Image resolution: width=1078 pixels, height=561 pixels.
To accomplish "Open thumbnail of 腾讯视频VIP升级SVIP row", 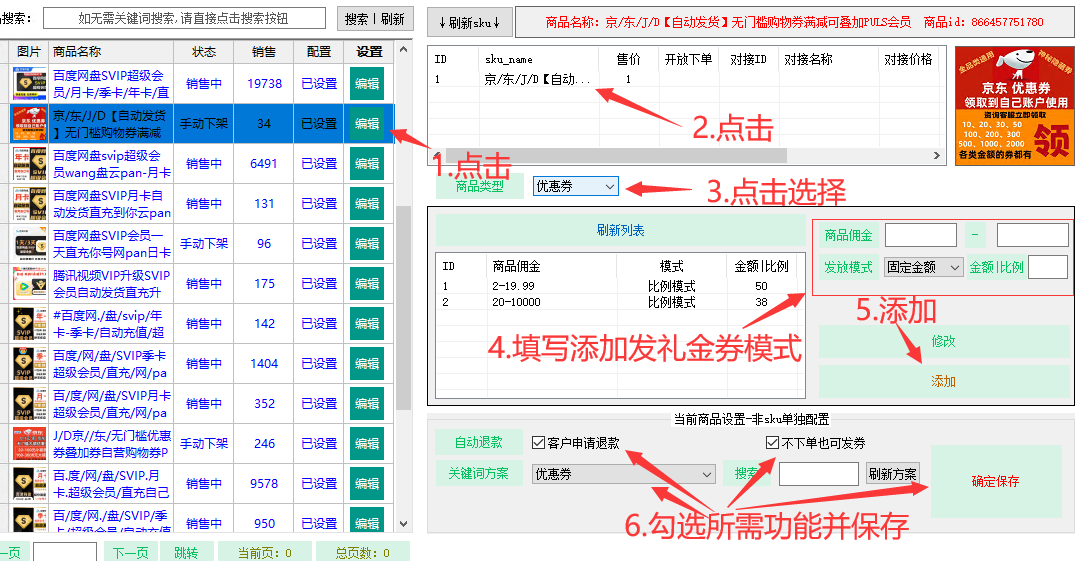I will tap(30, 283).
